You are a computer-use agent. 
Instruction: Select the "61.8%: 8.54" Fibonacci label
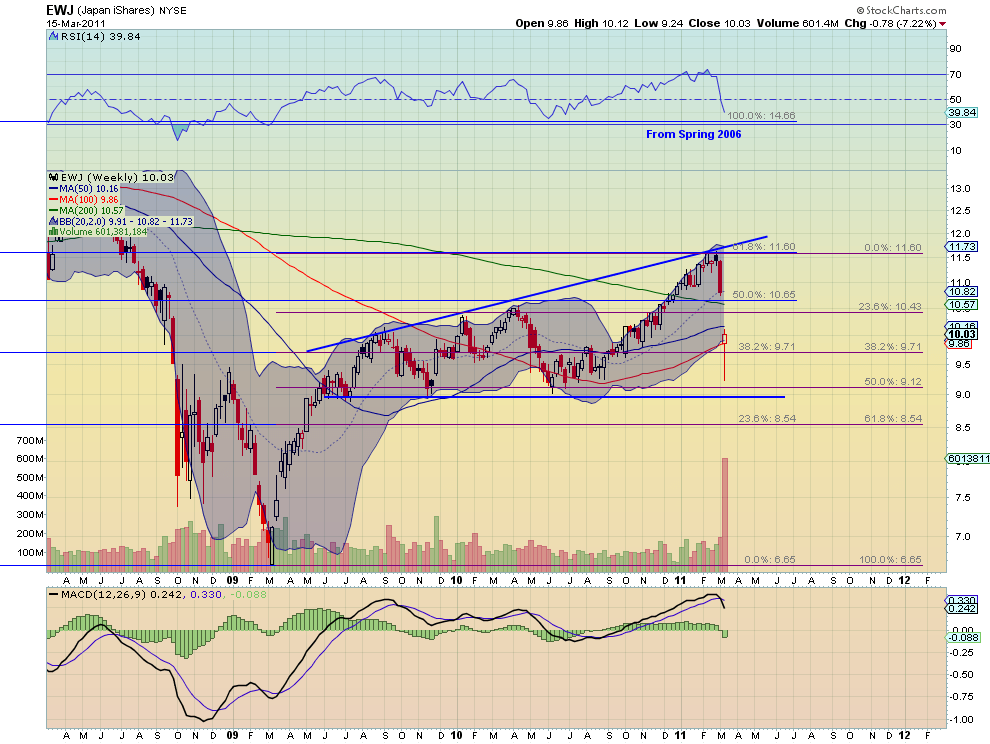(893, 418)
